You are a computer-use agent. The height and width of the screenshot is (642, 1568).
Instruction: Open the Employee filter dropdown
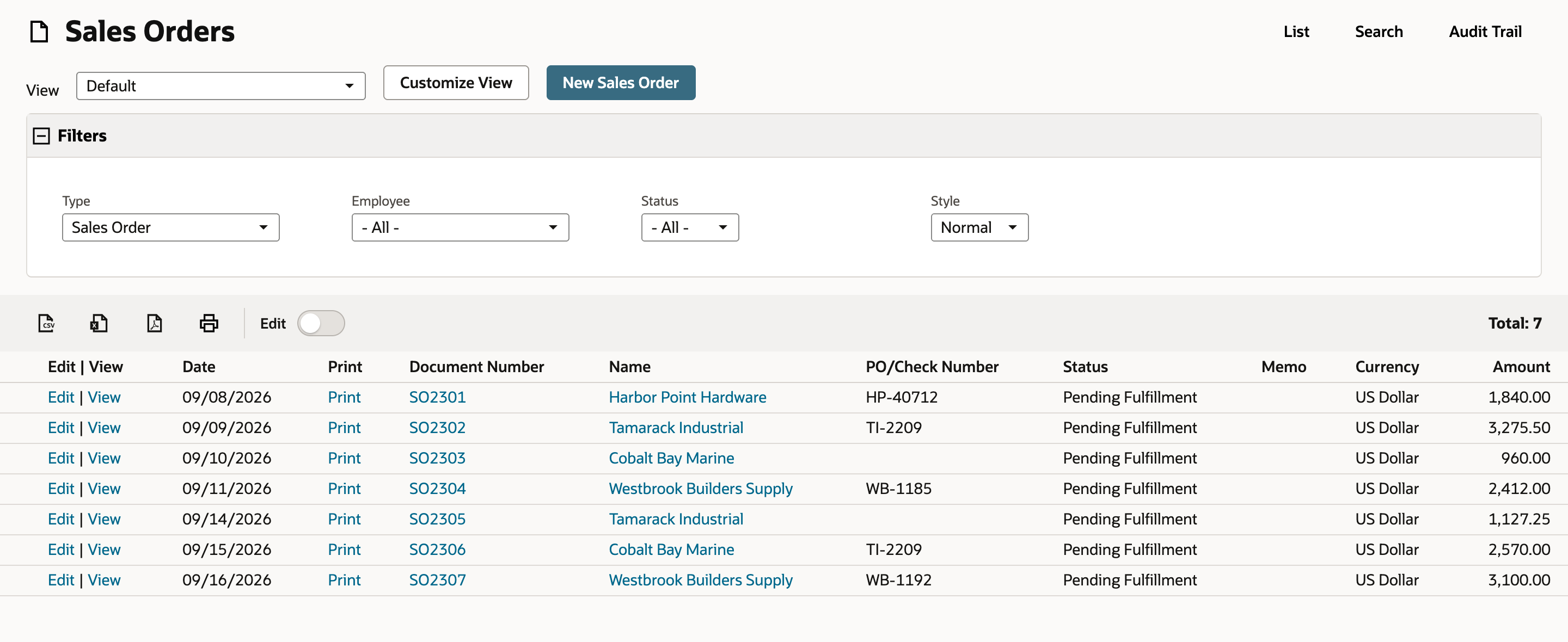click(460, 227)
